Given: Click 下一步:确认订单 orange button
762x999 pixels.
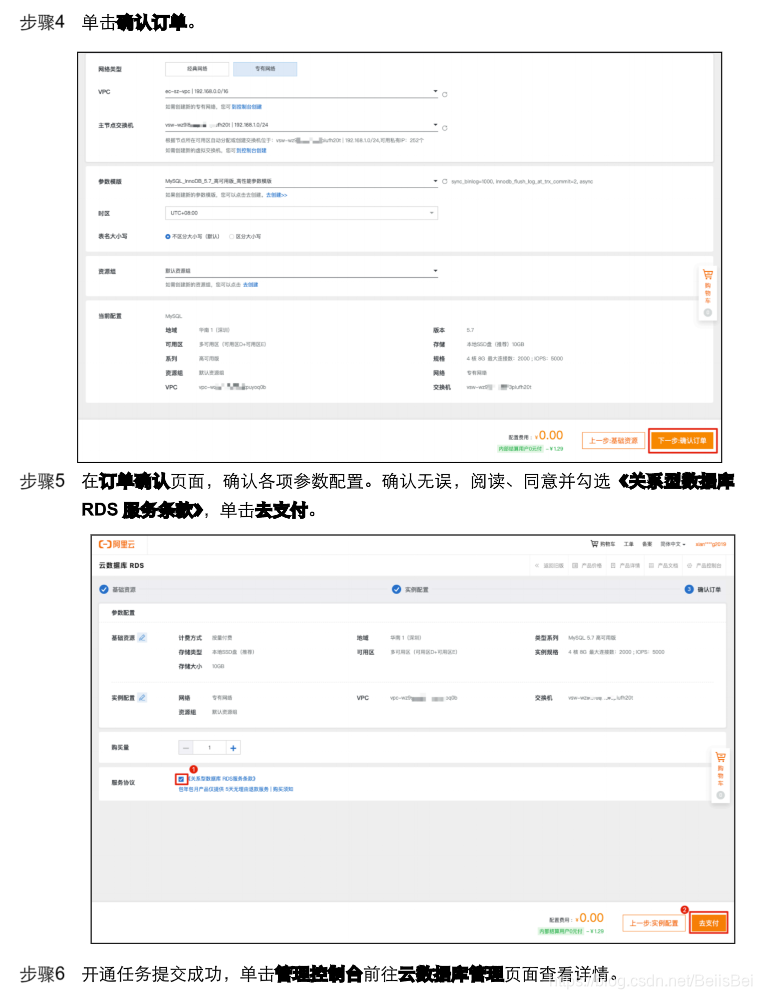Looking at the screenshot, I should (682, 440).
